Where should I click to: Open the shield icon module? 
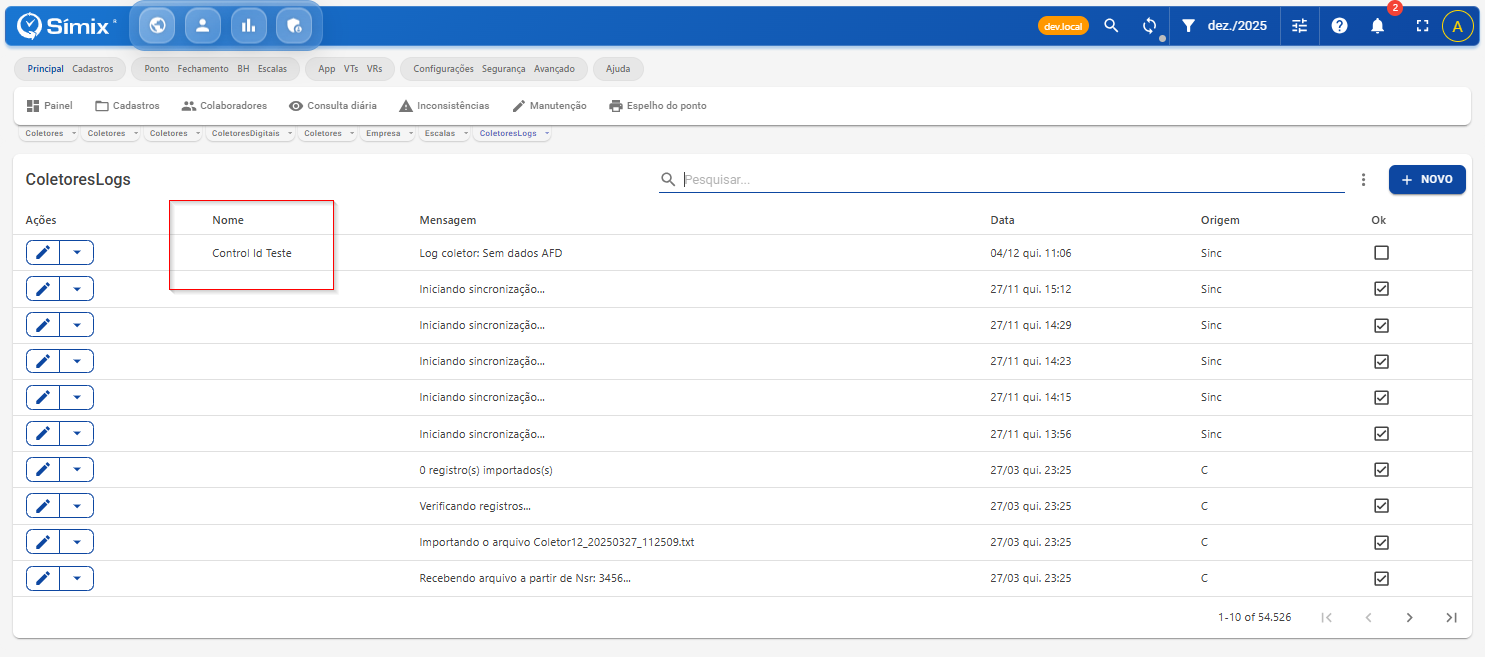click(294, 26)
